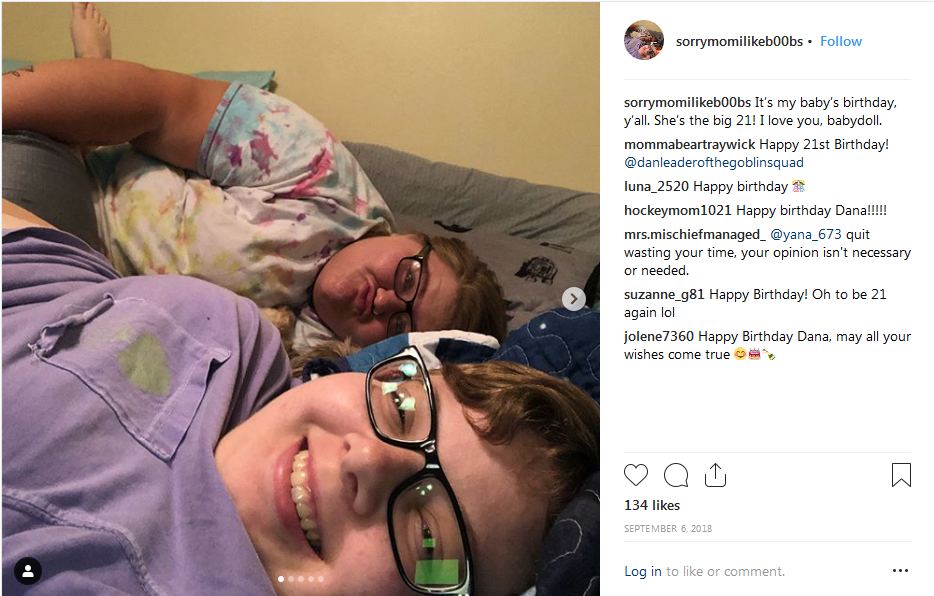Viewport: 934px width, 596px height.
Task: Open comments with the speech bubble icon
Action: [676, 475]
